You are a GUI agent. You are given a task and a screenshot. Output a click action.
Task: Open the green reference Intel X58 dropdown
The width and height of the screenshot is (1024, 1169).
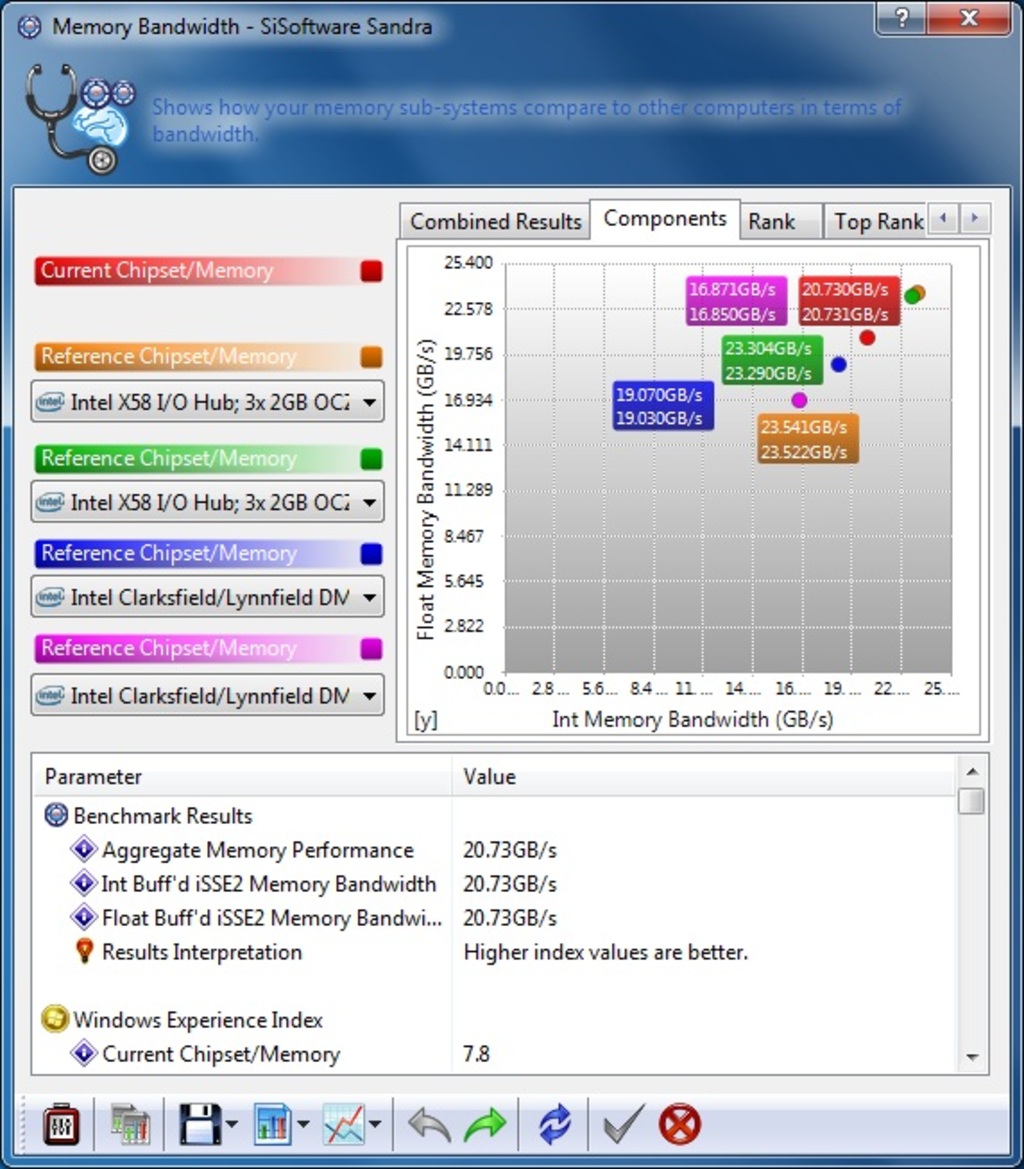pos(208,502)
